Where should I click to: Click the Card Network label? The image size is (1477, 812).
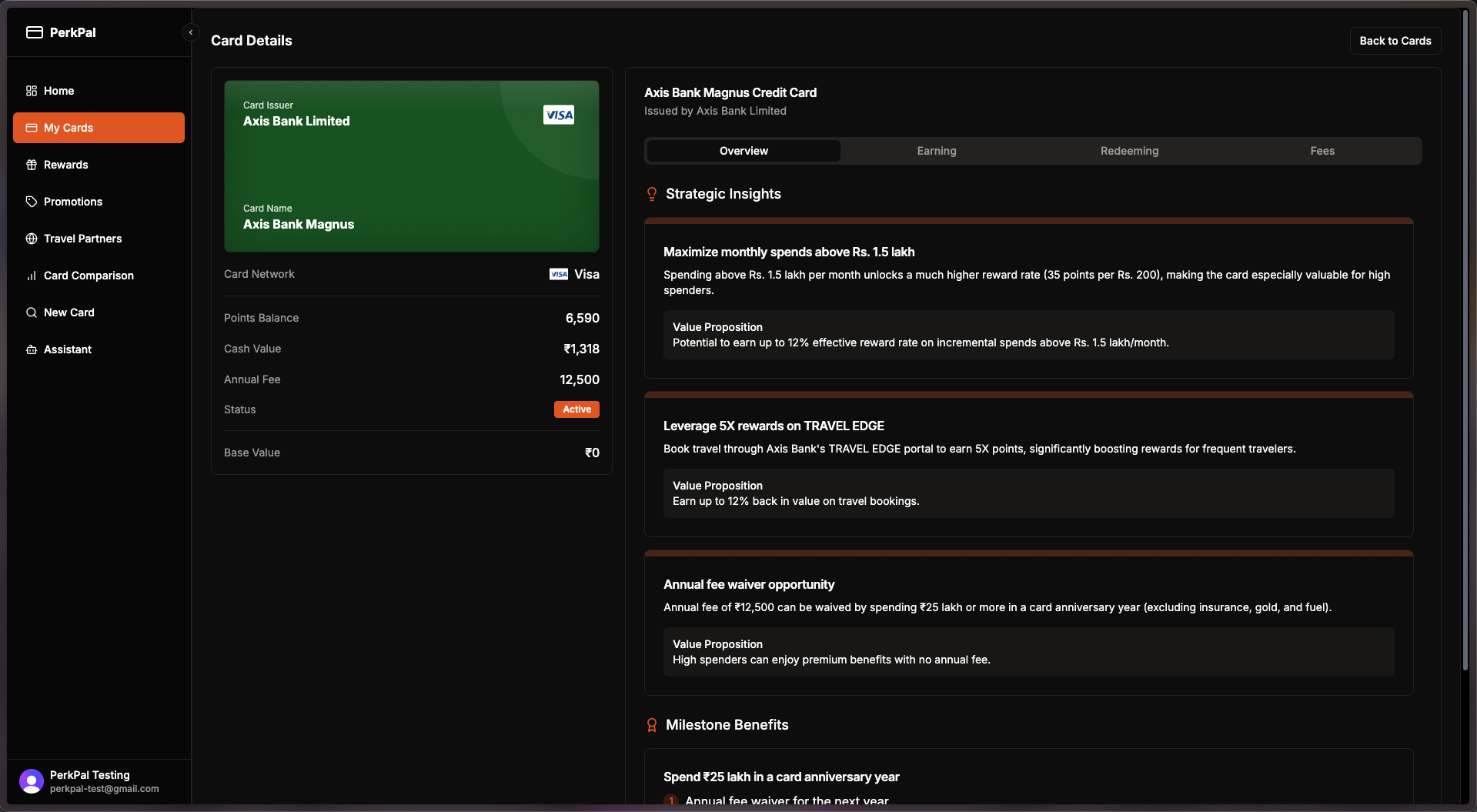pyautogui.click(x=259, y=274)
